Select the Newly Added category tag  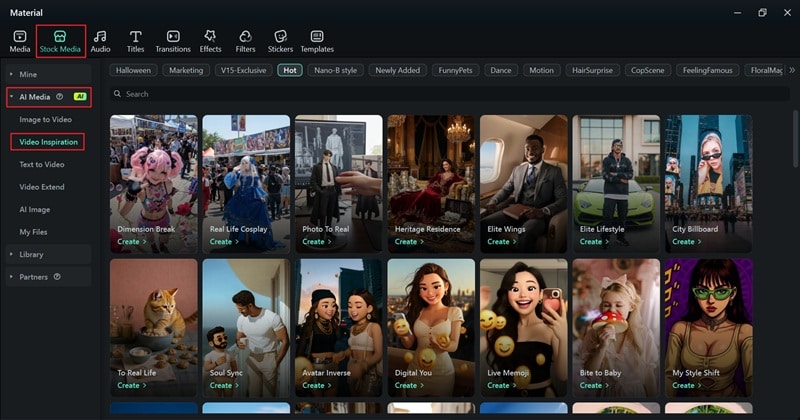click(x=397, y=70)
